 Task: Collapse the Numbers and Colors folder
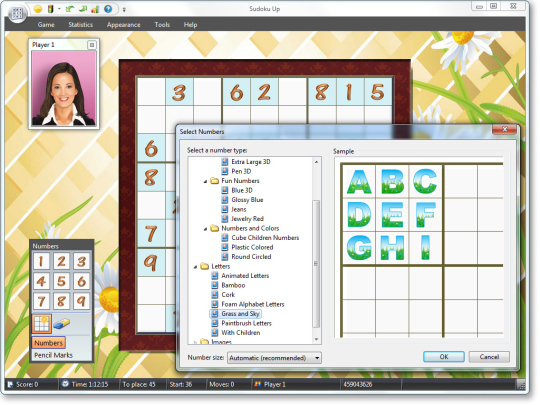click(x=206, y=229)
